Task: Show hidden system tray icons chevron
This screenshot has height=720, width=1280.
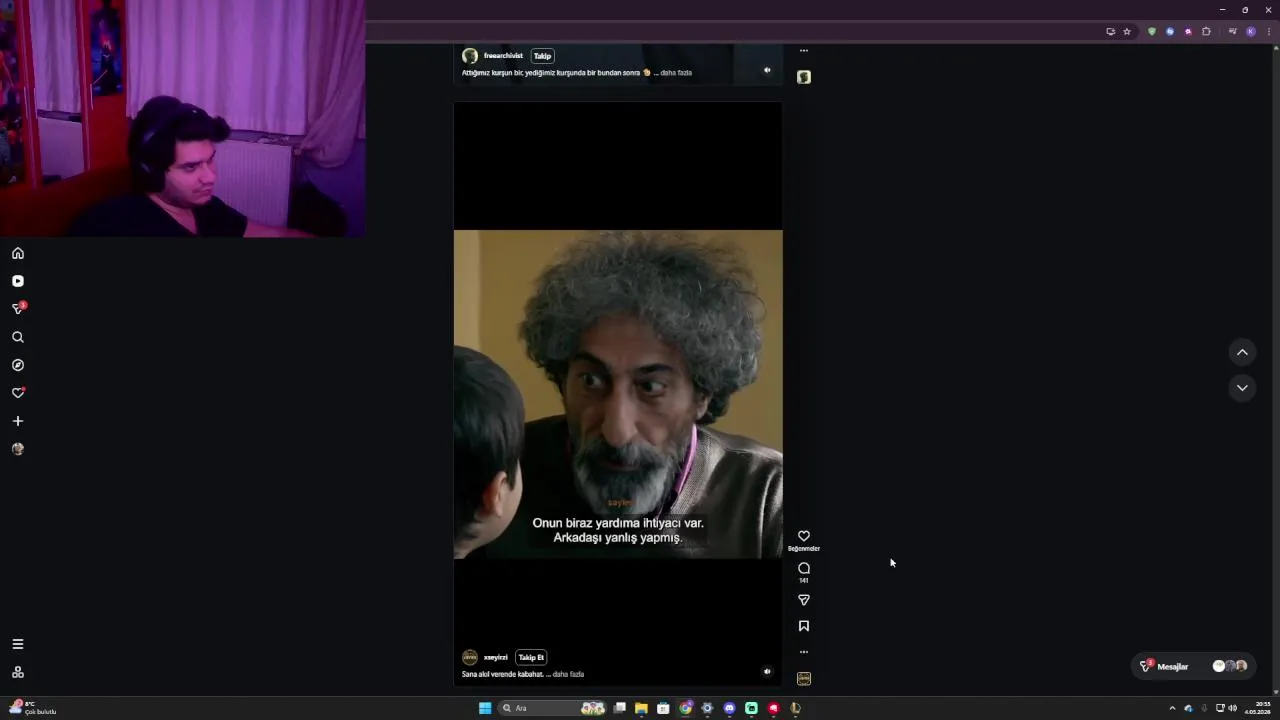Action: pyautogui.click(x=1172, y=708)
